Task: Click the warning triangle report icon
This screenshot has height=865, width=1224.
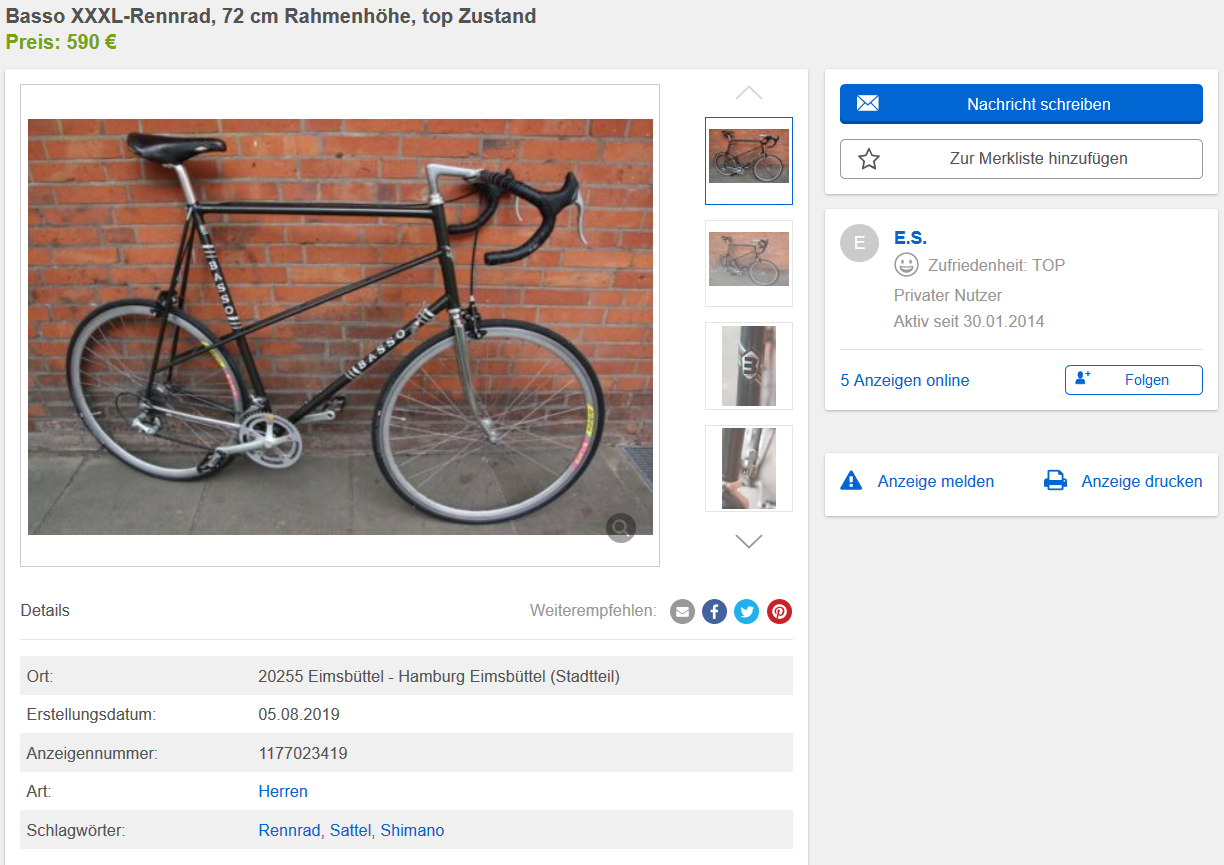Action: tap(851, 481)
